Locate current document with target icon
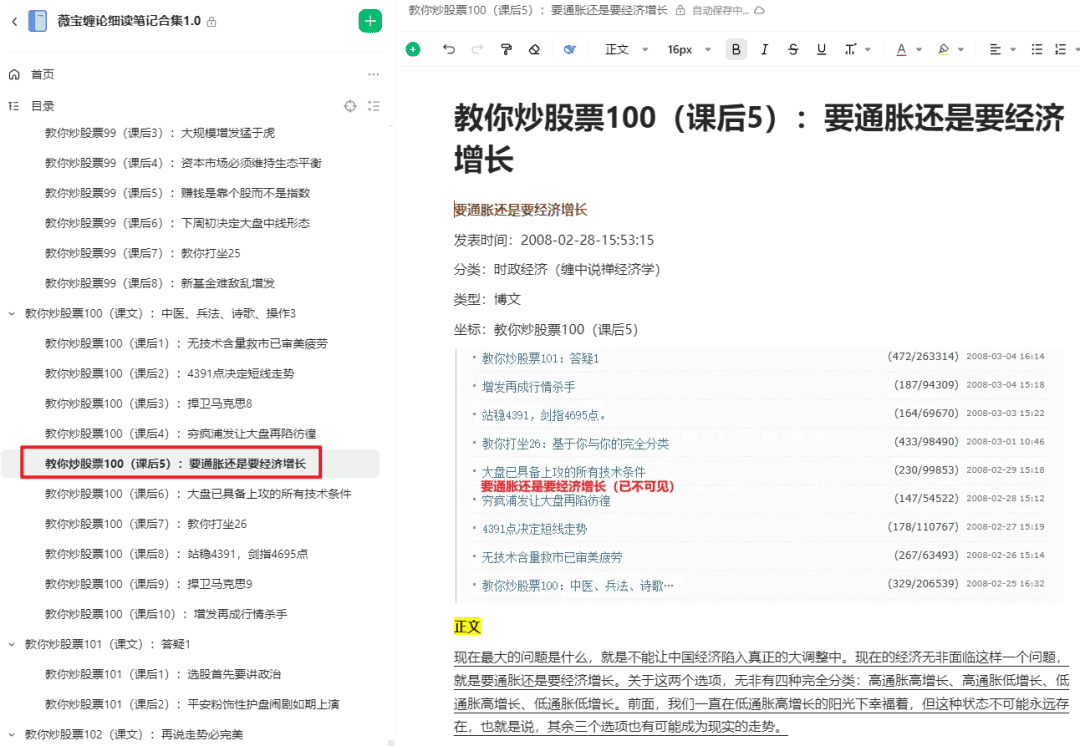Image resolution: width=1080 pixels, height=746 pixels. [x=350, y=106]
